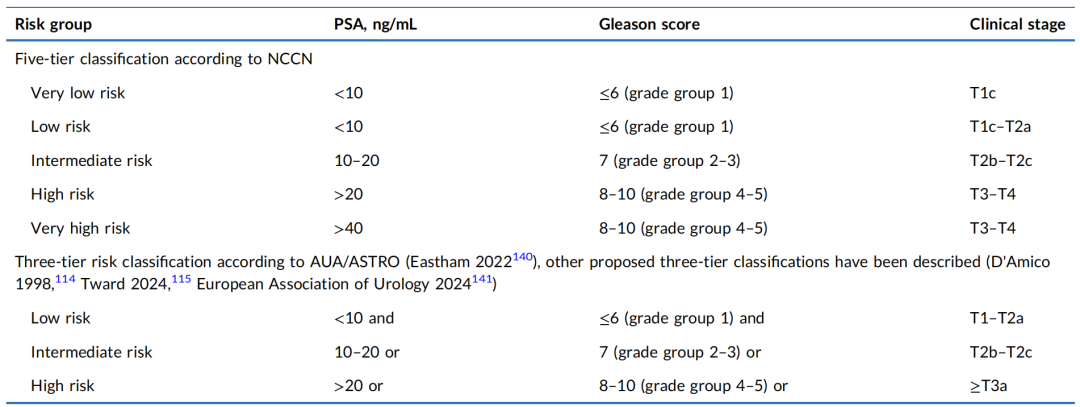The height and width of the screenshot is (407, 1080).
Task: Open citation 140 after Eastham 2022
Action: [523, 258]
